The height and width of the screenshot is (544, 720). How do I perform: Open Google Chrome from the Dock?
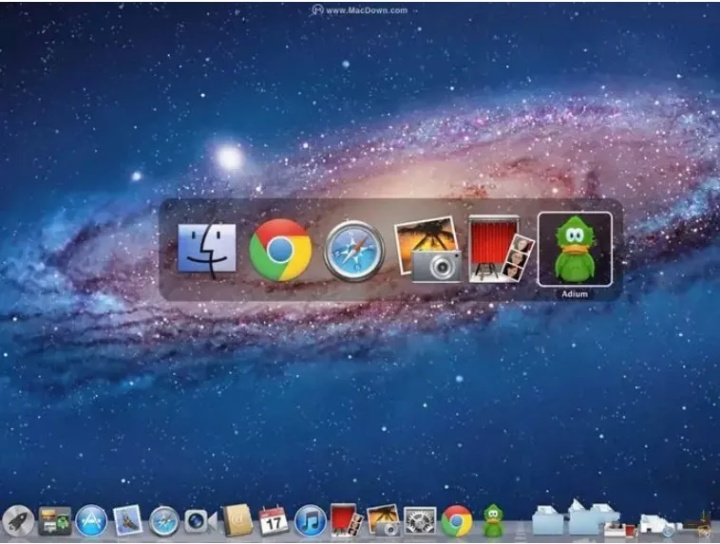click(x=456, y=522)
